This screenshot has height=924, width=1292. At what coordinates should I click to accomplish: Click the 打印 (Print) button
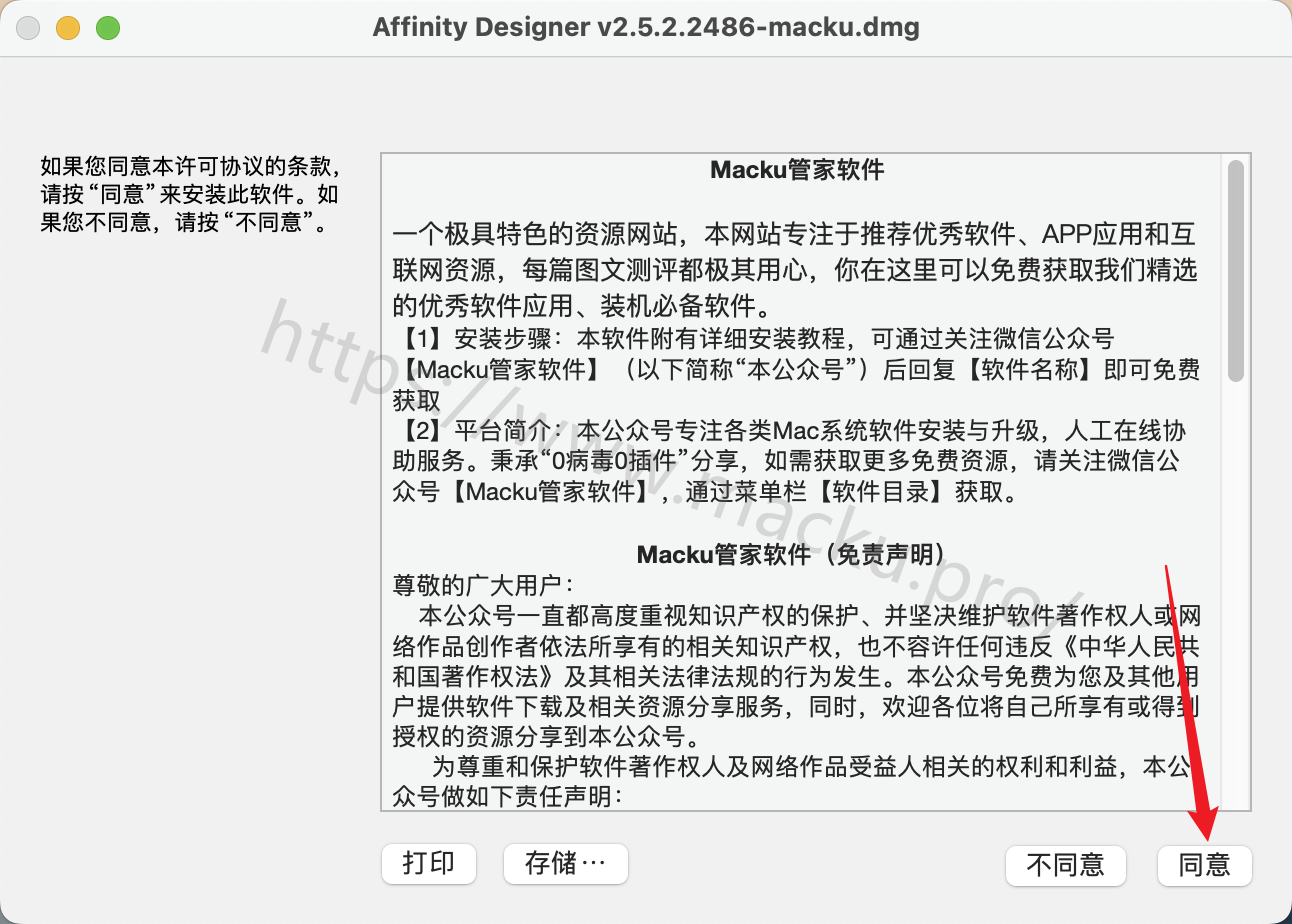428,863
